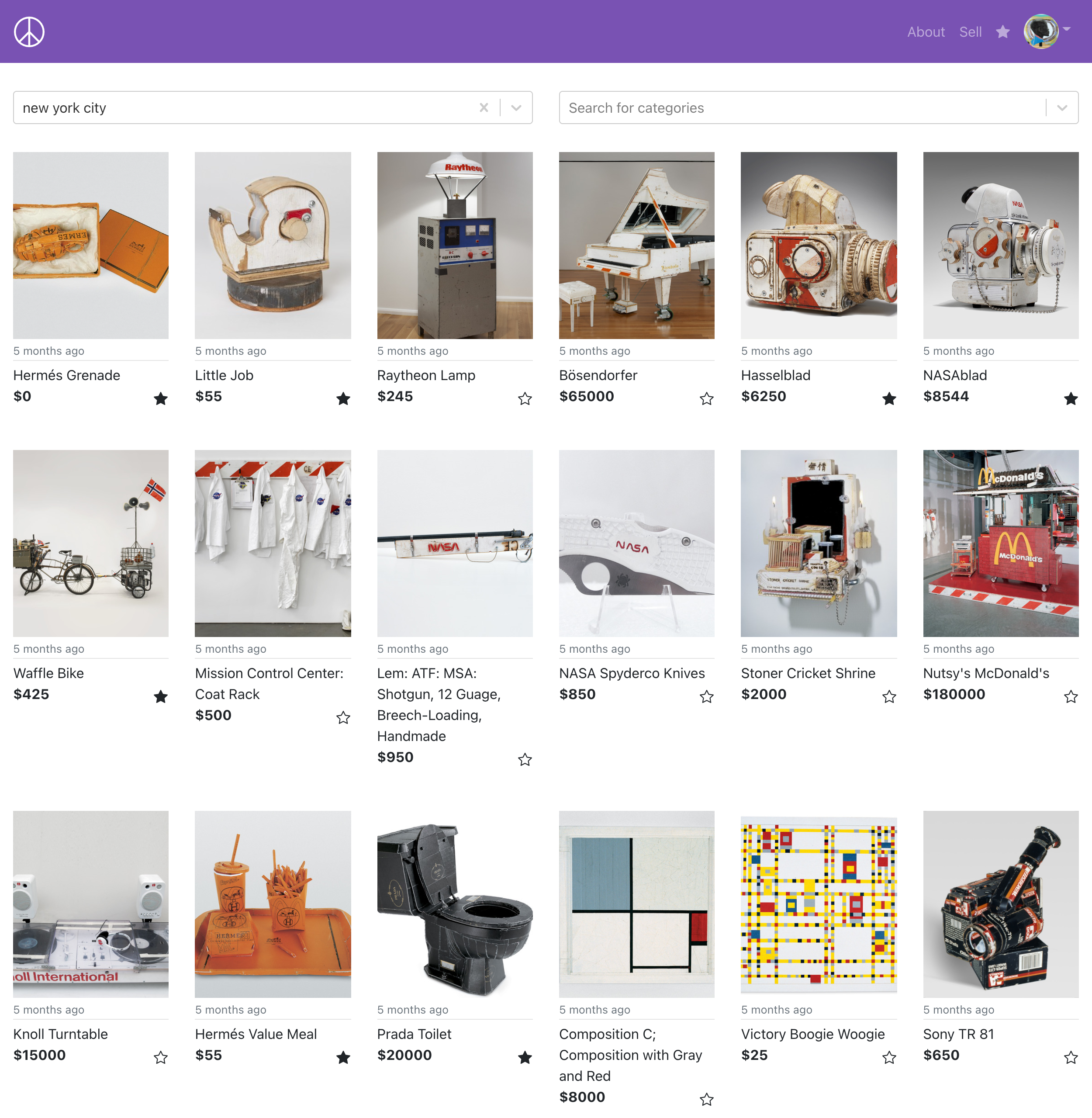Unfavorite the Little Job listing
This screenshot has height=1118, width=1092.
point(343,398)
